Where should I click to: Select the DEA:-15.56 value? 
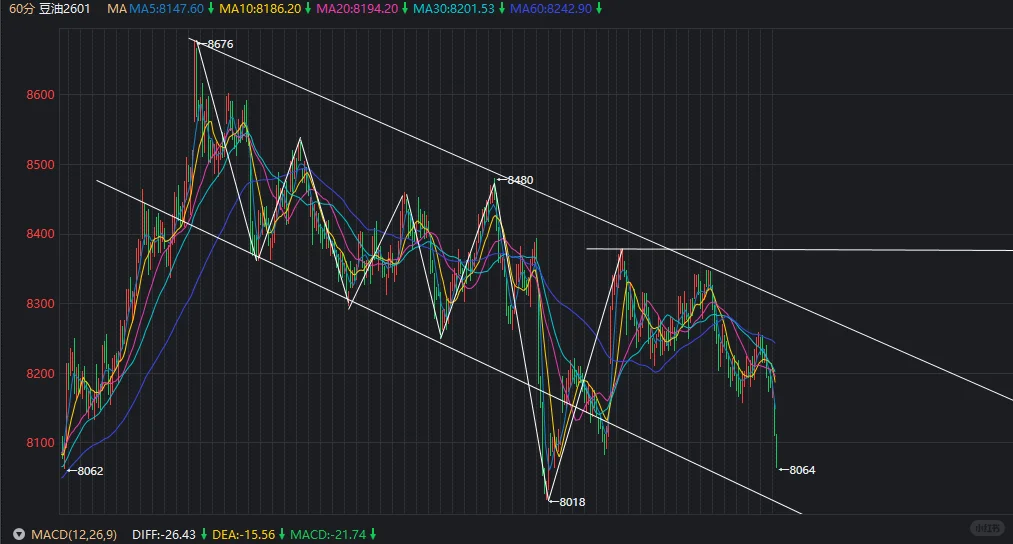244,534
